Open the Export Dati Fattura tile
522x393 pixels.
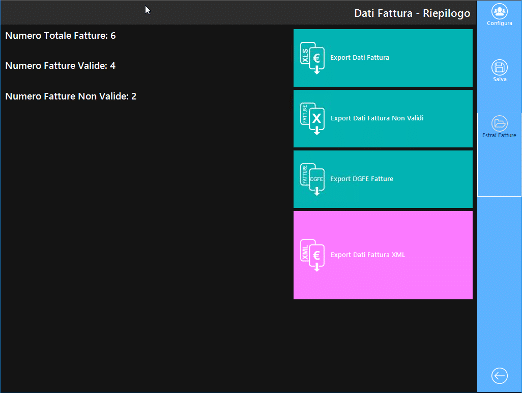tap(383, 58)
